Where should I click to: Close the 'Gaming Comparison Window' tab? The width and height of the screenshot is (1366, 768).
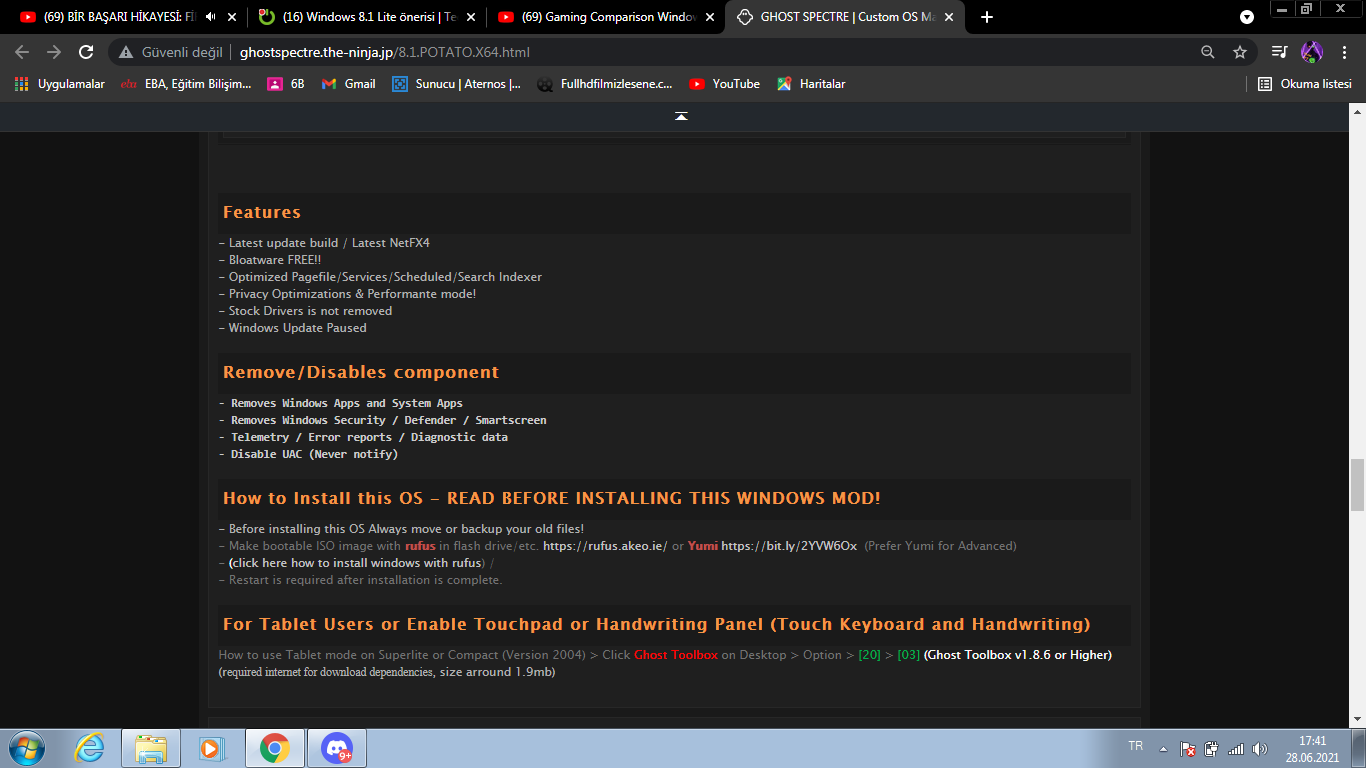coord(710,17)
